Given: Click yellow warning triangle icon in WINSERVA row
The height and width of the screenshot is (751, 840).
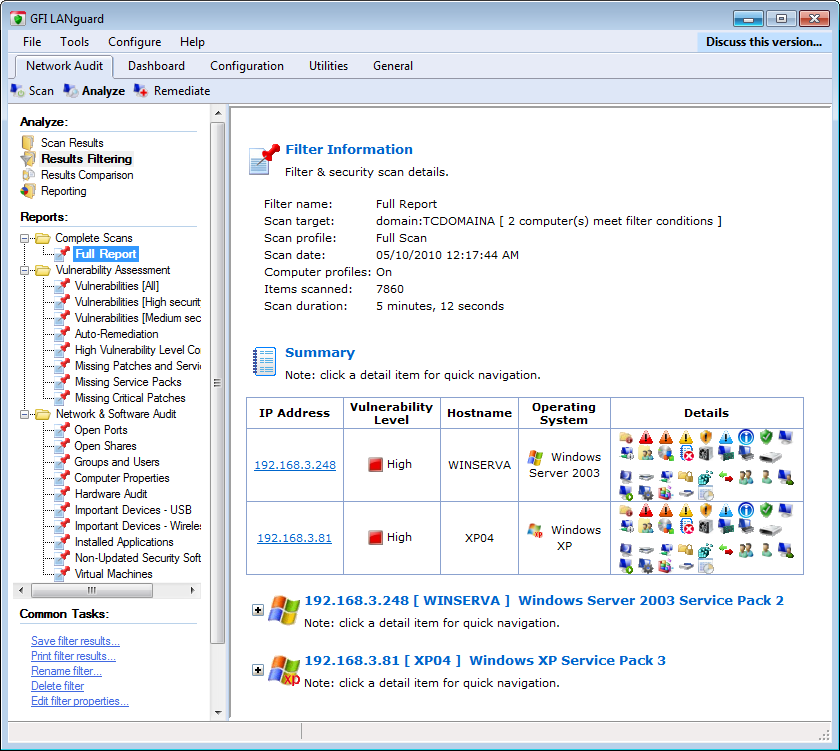Looking at the screenshot, I should coord(686,437).
